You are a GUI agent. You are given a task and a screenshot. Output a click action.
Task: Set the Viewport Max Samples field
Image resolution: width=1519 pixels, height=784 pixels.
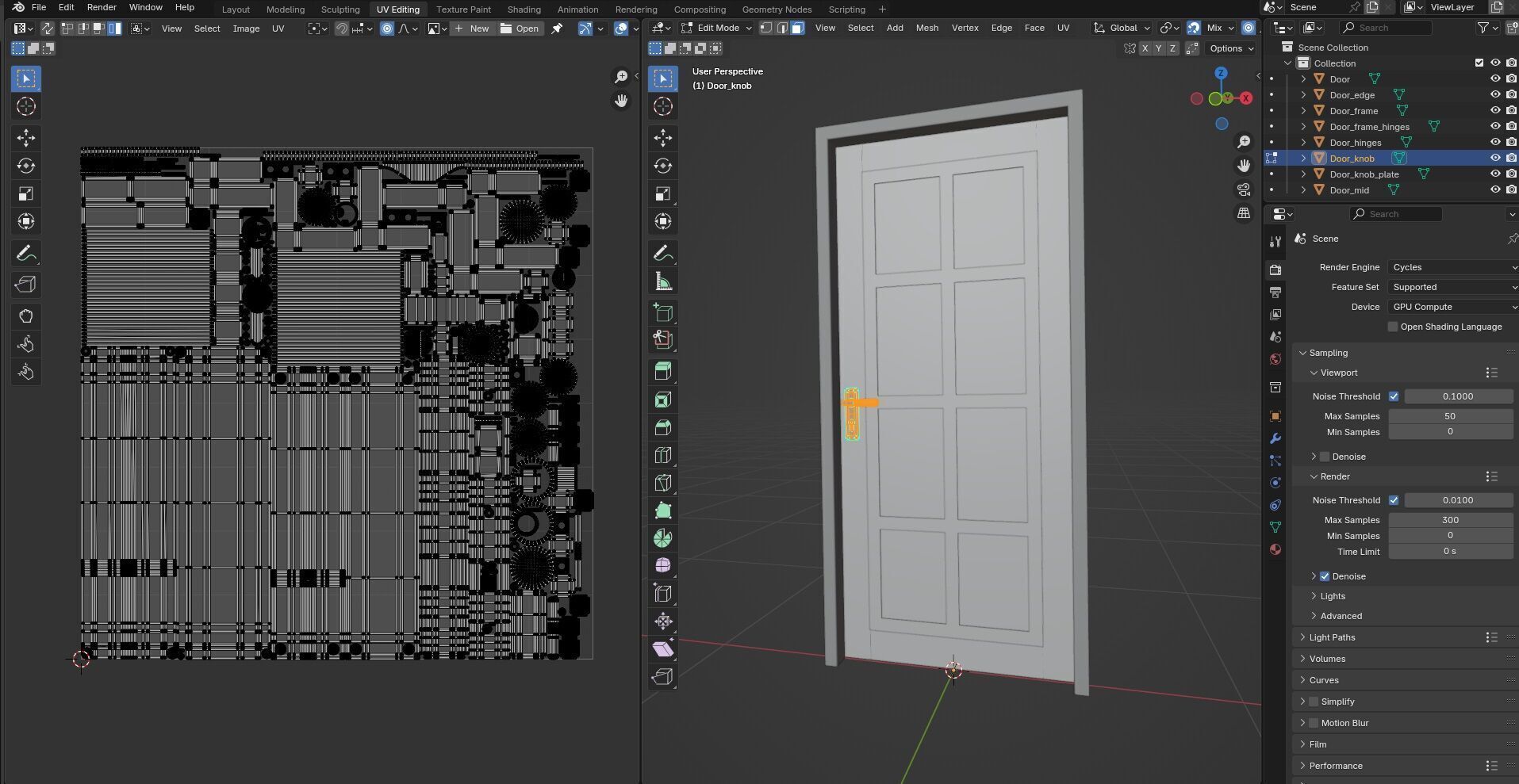pyautogui.click(x=1450, y=416)
